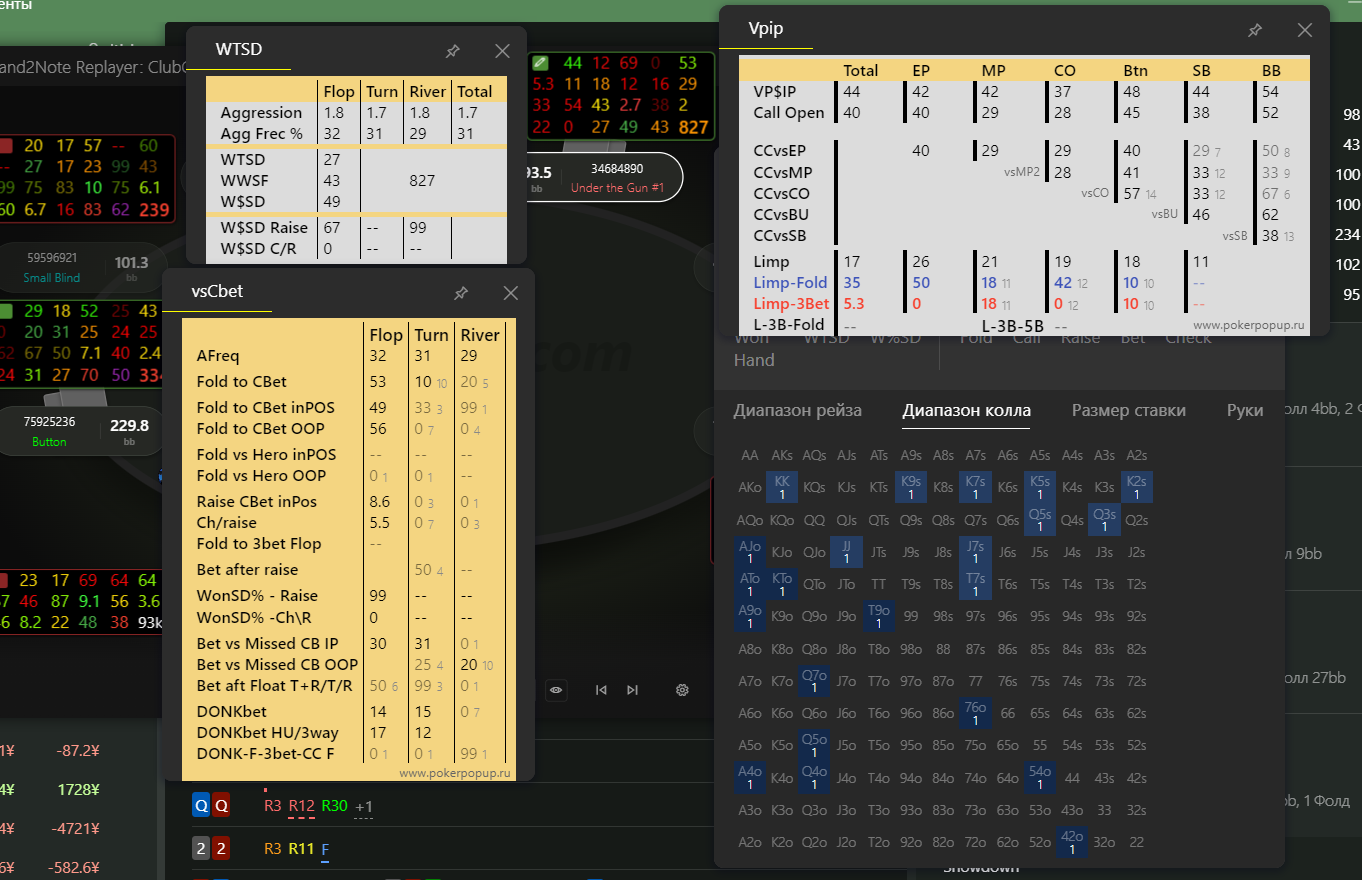Image resolution: width=1362 pixels, height=880 pixels.
Task: Select the Диапазон колла tab
Action: (966, 410)
